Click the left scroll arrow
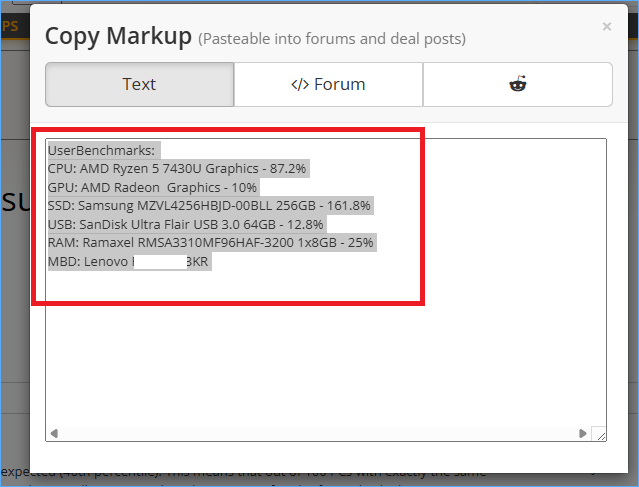 pos(54,433)
